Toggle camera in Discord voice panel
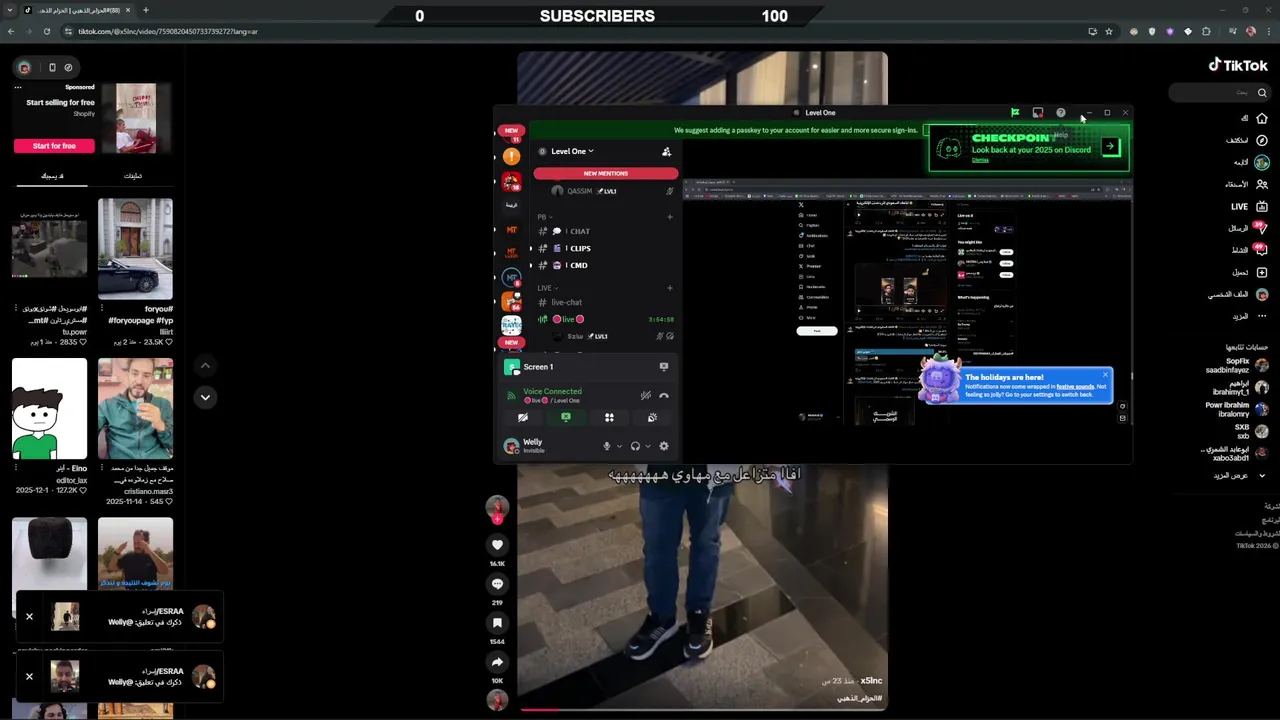The image size is (1280, 720). tap(522, 418)
